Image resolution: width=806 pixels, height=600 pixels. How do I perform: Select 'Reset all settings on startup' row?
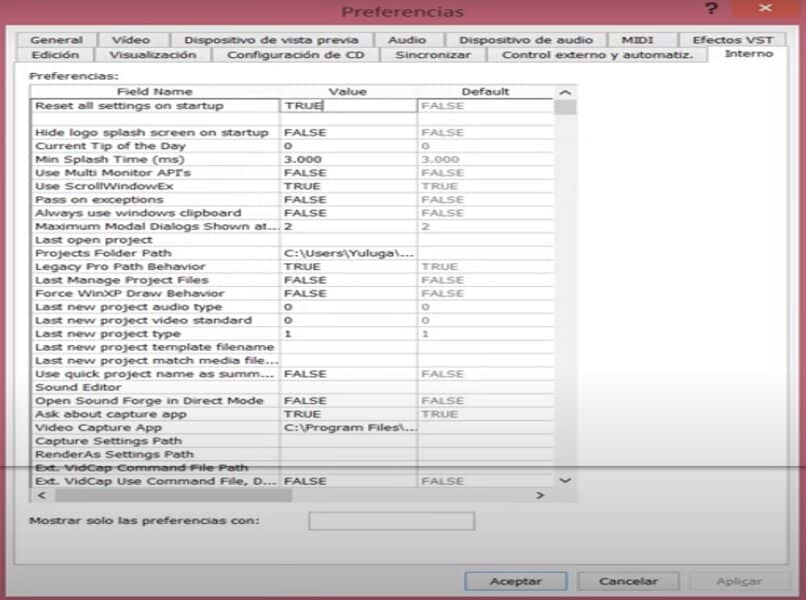292,106
